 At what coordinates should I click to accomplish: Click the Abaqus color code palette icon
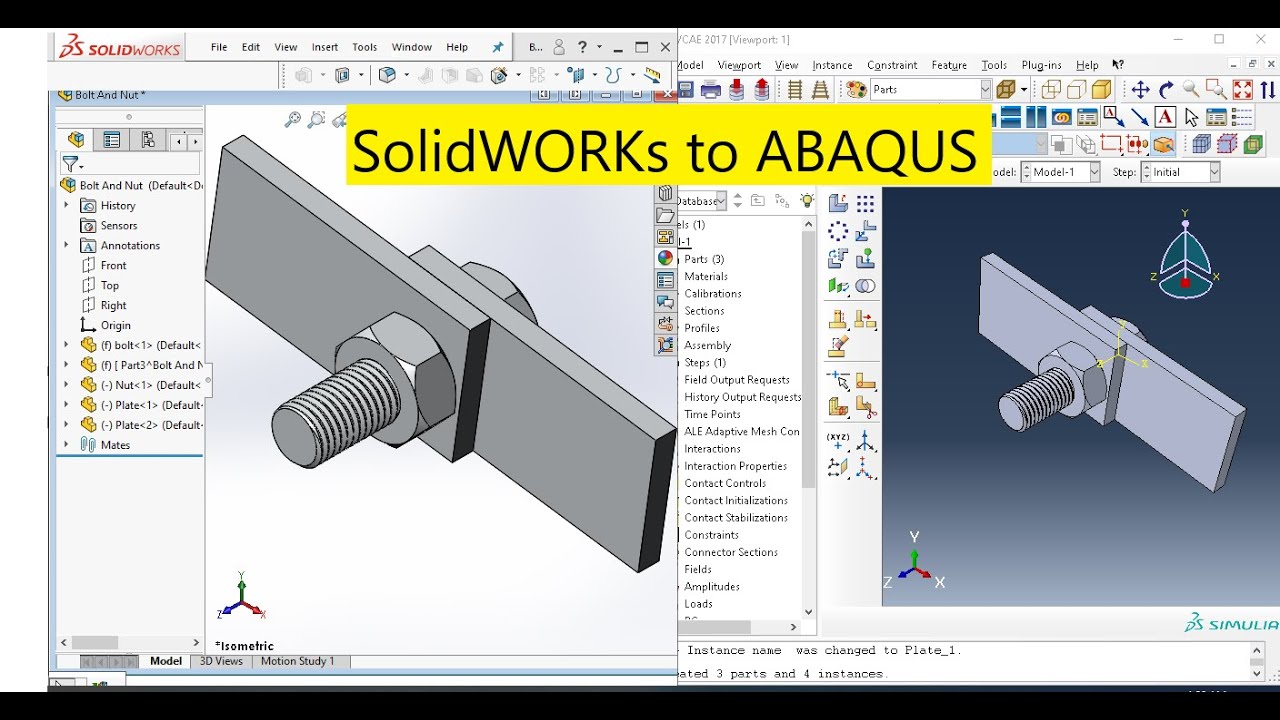pos(856,90)
